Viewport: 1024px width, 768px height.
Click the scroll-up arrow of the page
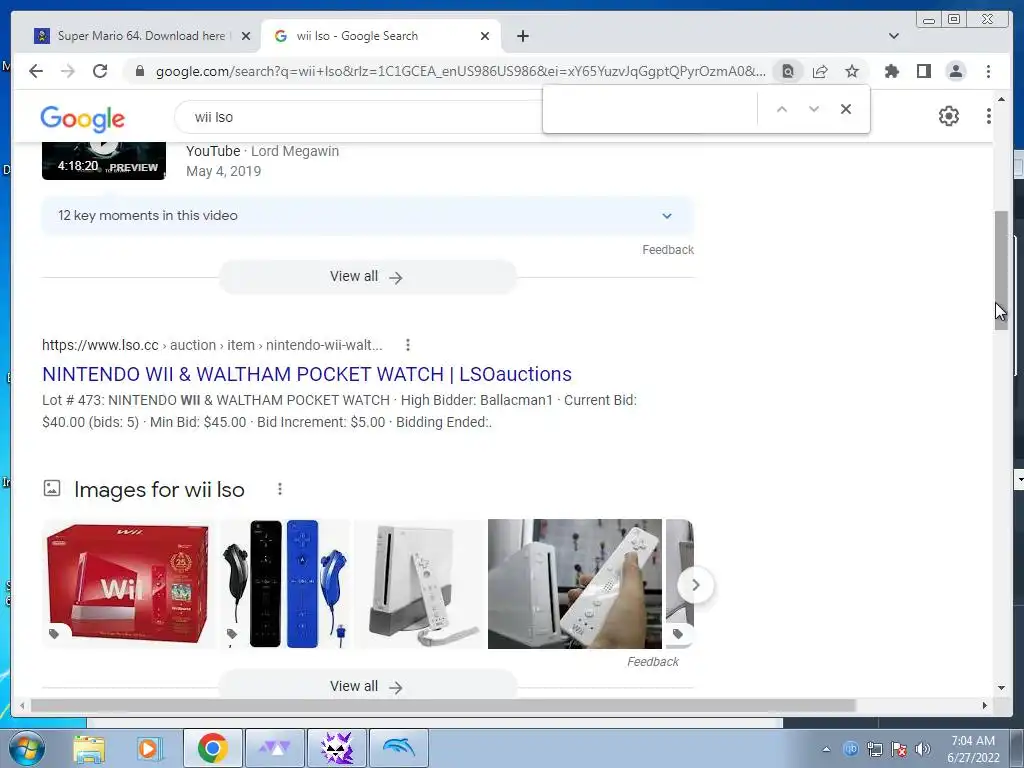[1001, 99]
